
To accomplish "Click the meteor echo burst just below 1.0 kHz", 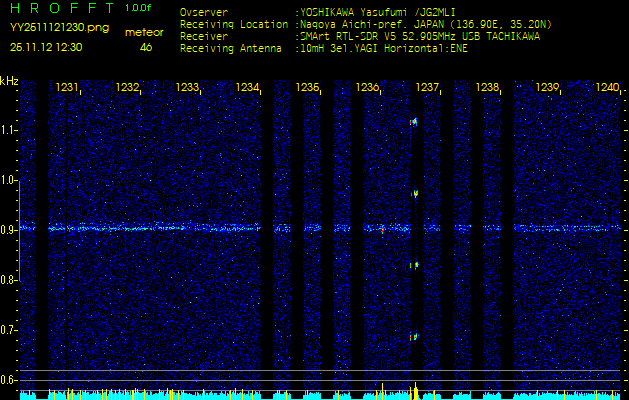I will click(415, 194).
